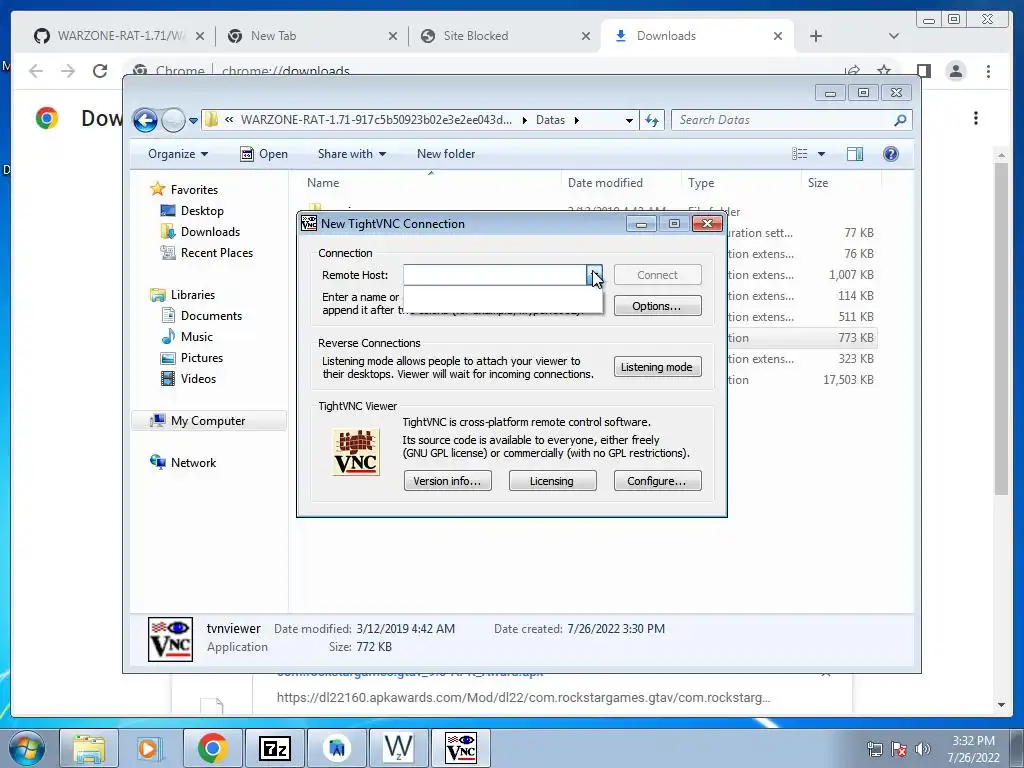Toggle the Explorer preview pane
1024x768 pixels.
(x=855, y=154)
